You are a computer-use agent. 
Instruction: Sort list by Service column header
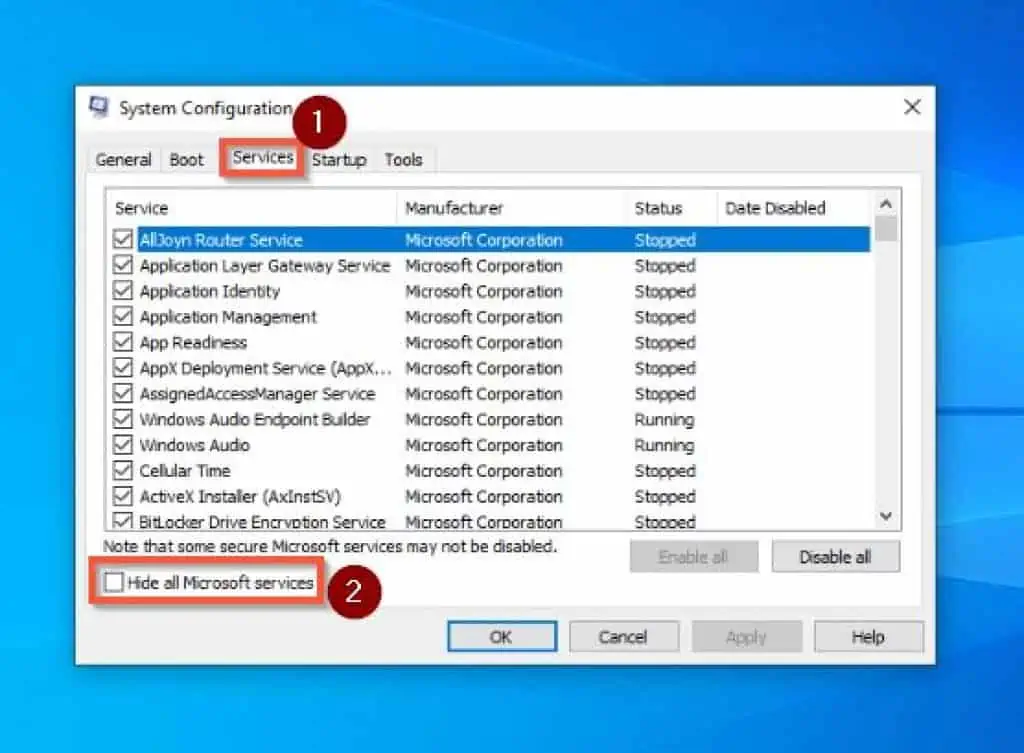point(250,208)
